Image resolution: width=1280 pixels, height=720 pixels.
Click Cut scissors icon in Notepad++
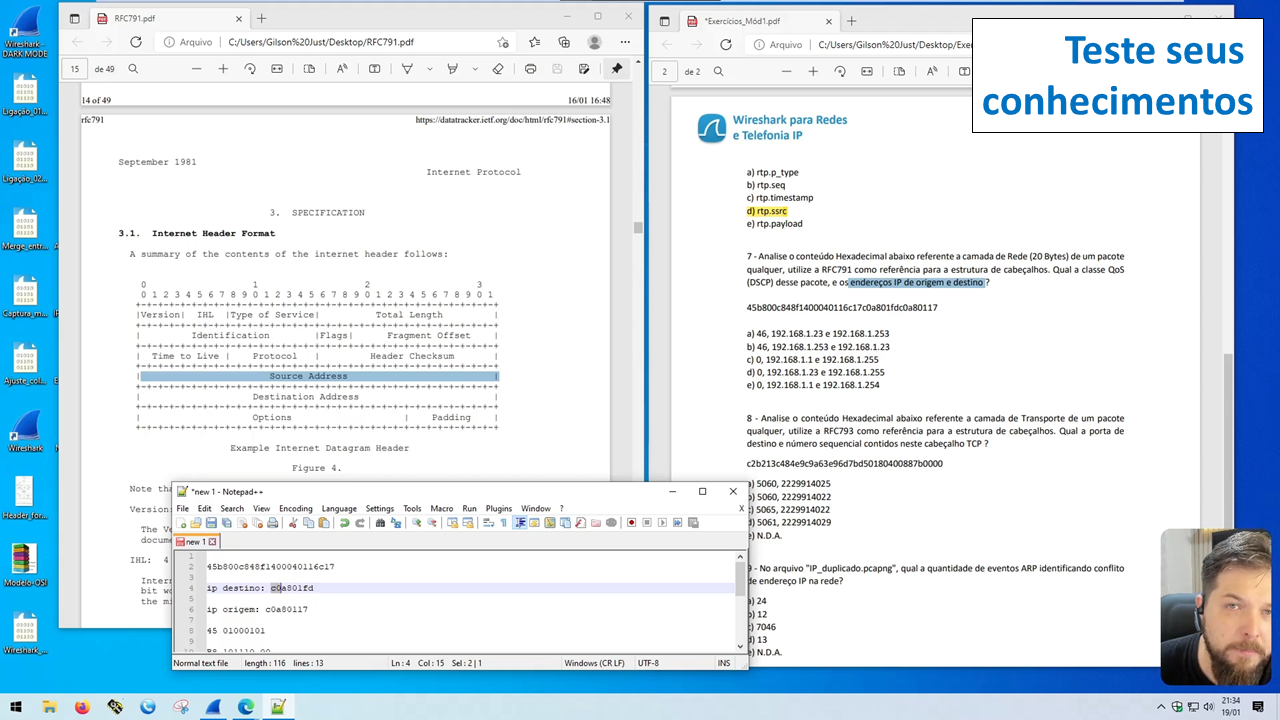293,522
